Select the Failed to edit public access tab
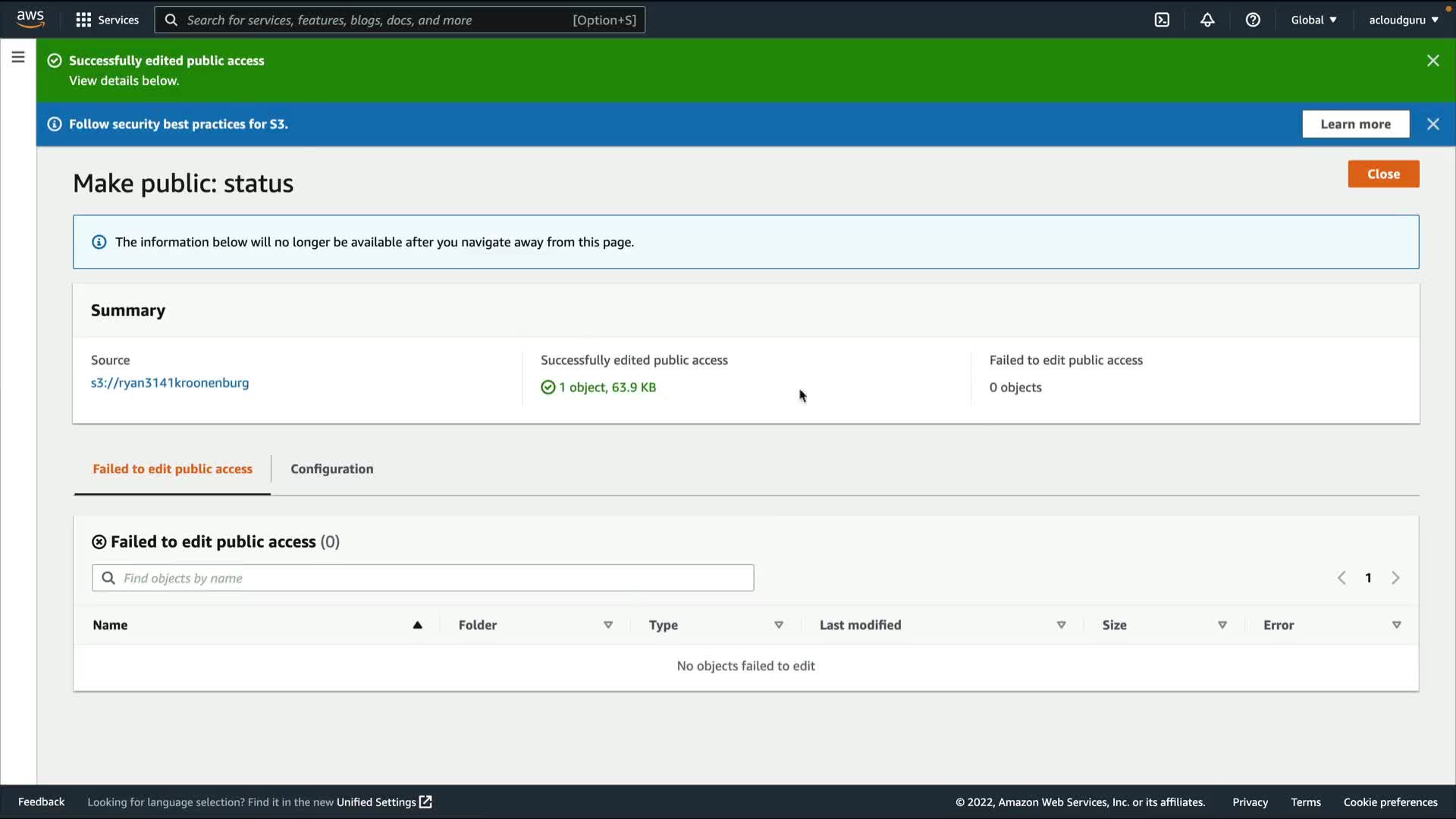 tap(172, 469)
